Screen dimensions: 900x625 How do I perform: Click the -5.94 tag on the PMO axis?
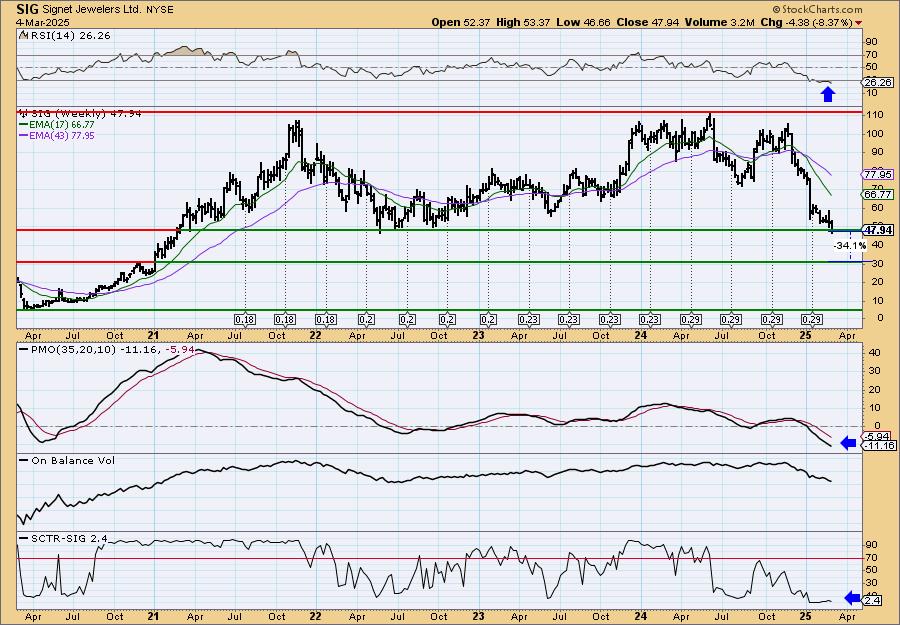[878, 436]
